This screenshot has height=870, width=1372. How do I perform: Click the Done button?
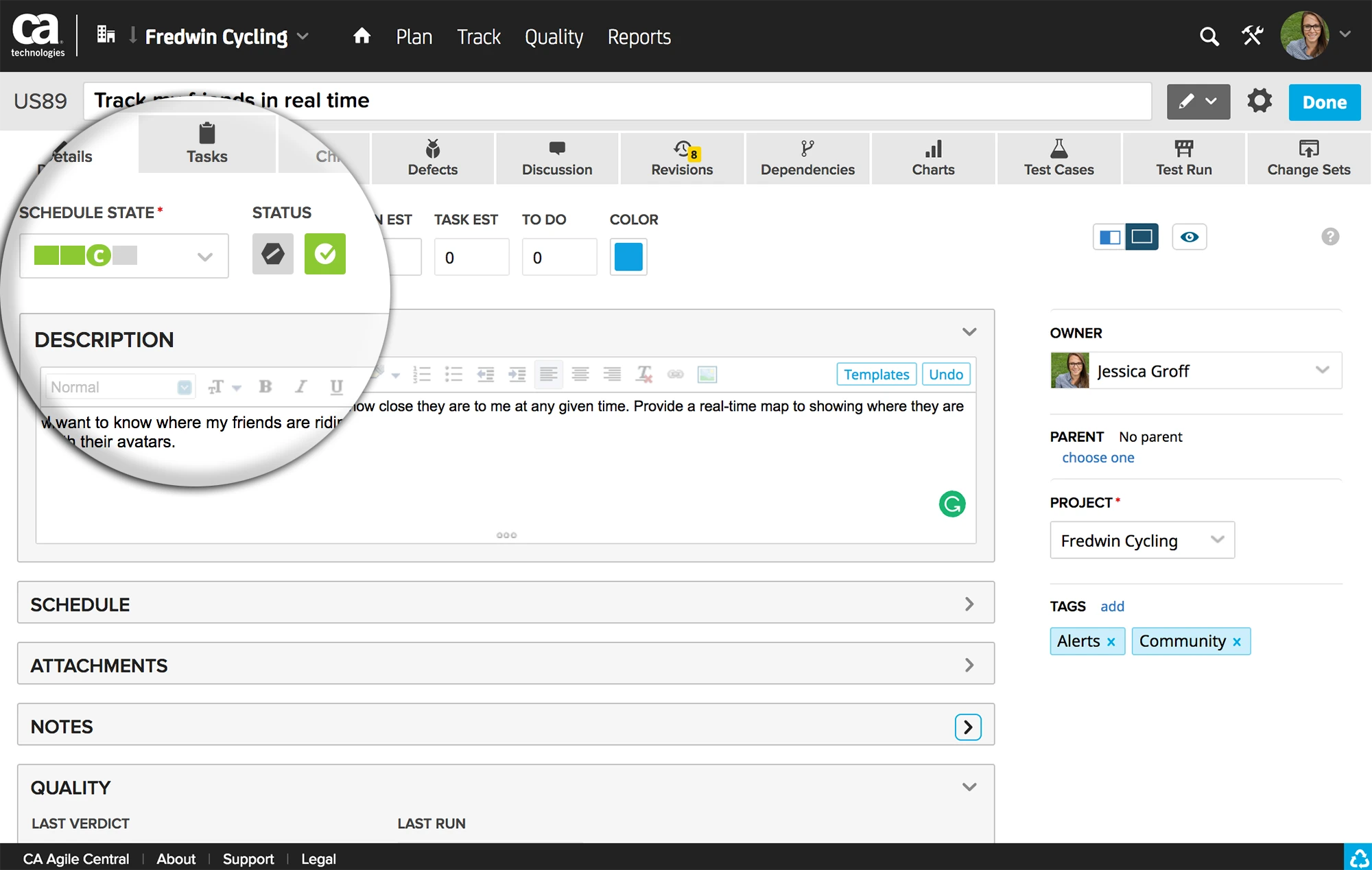[x=1324, y=102]
